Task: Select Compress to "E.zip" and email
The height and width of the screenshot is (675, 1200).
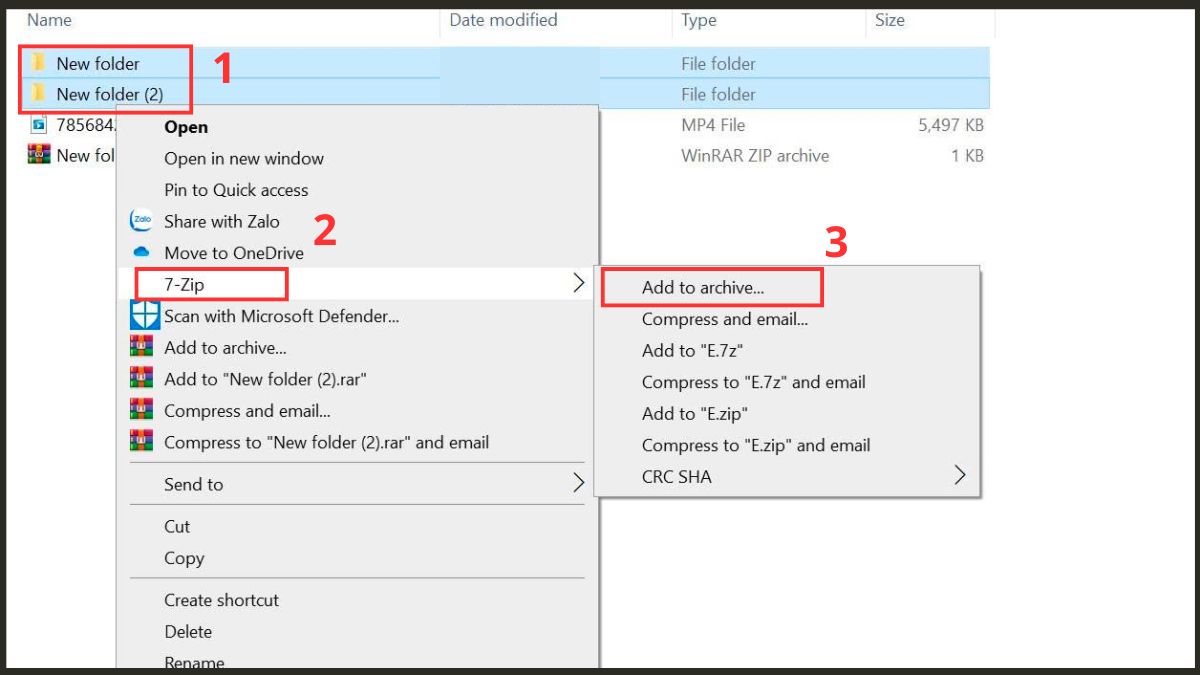Action: (756, 445)
